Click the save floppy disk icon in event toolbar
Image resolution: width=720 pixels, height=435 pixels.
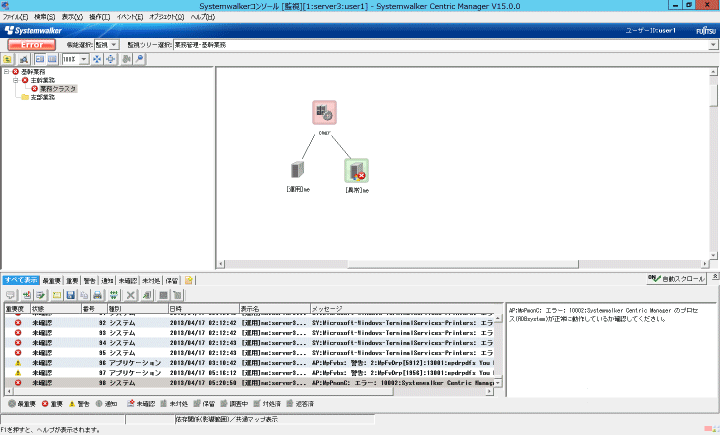(71, 296)
